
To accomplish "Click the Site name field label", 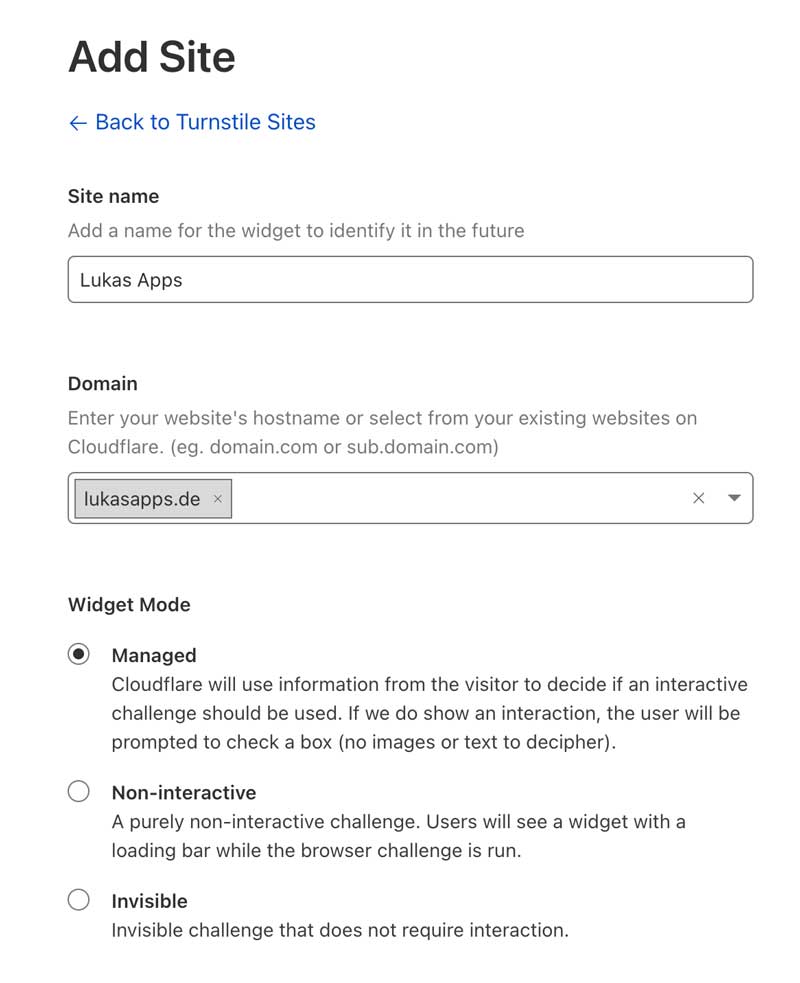I will 113,196.
